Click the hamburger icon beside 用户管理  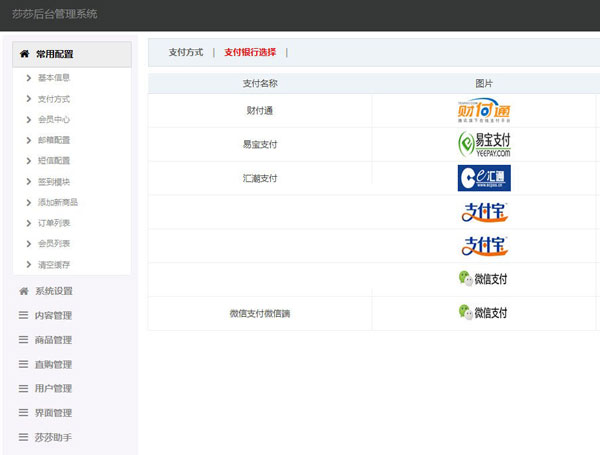coord(23,388)
